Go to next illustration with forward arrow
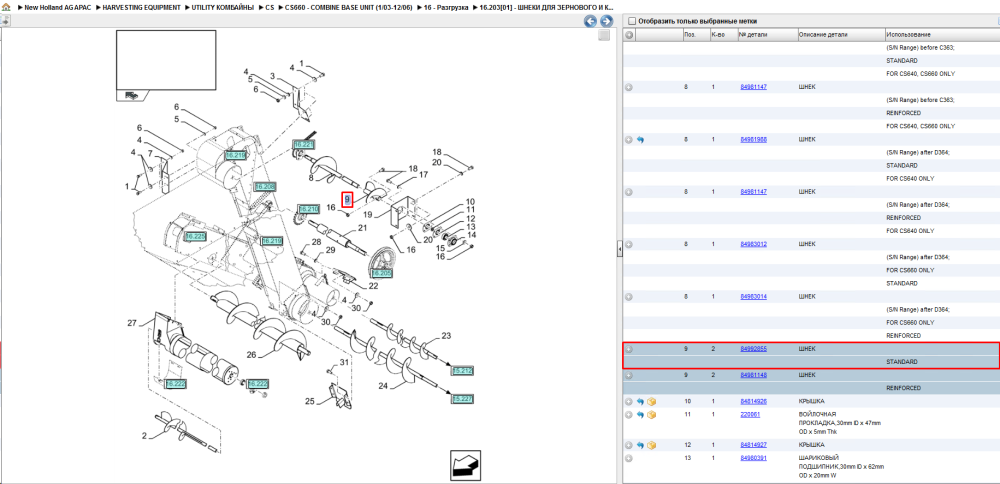Screen dimensions: 1000x484 [x=606, y=21]
